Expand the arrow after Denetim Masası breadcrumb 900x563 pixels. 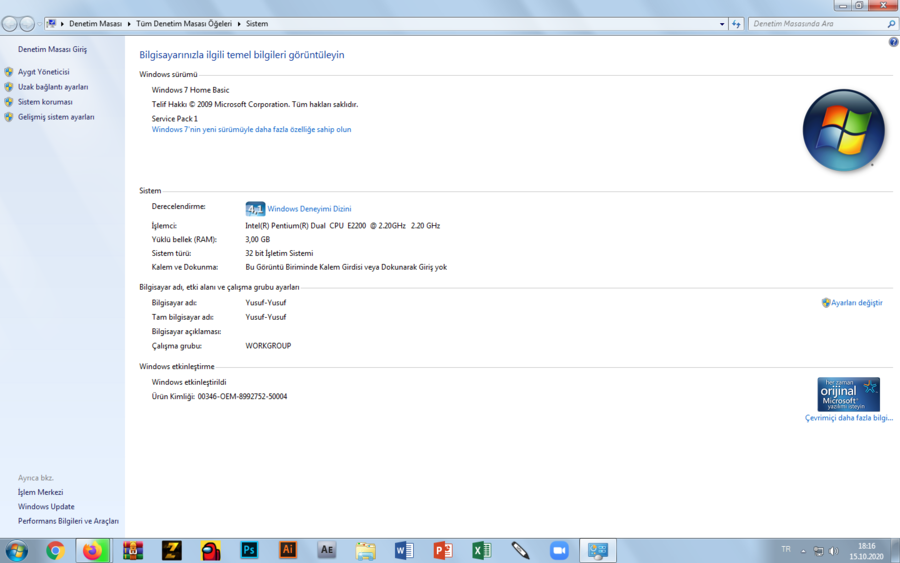click(x=129, y=24)
